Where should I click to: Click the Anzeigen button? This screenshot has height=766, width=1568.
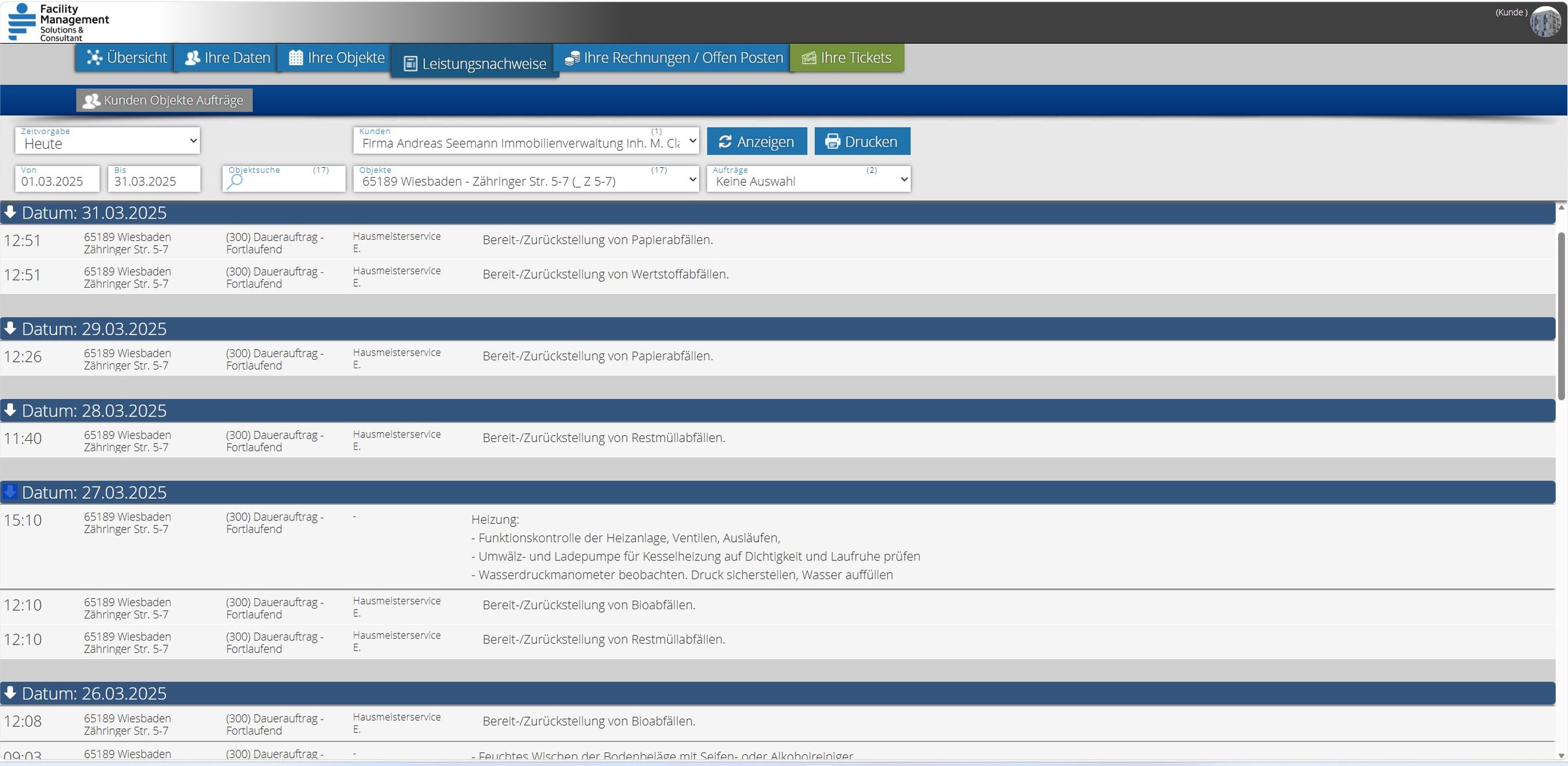click(x=757, y=141)
